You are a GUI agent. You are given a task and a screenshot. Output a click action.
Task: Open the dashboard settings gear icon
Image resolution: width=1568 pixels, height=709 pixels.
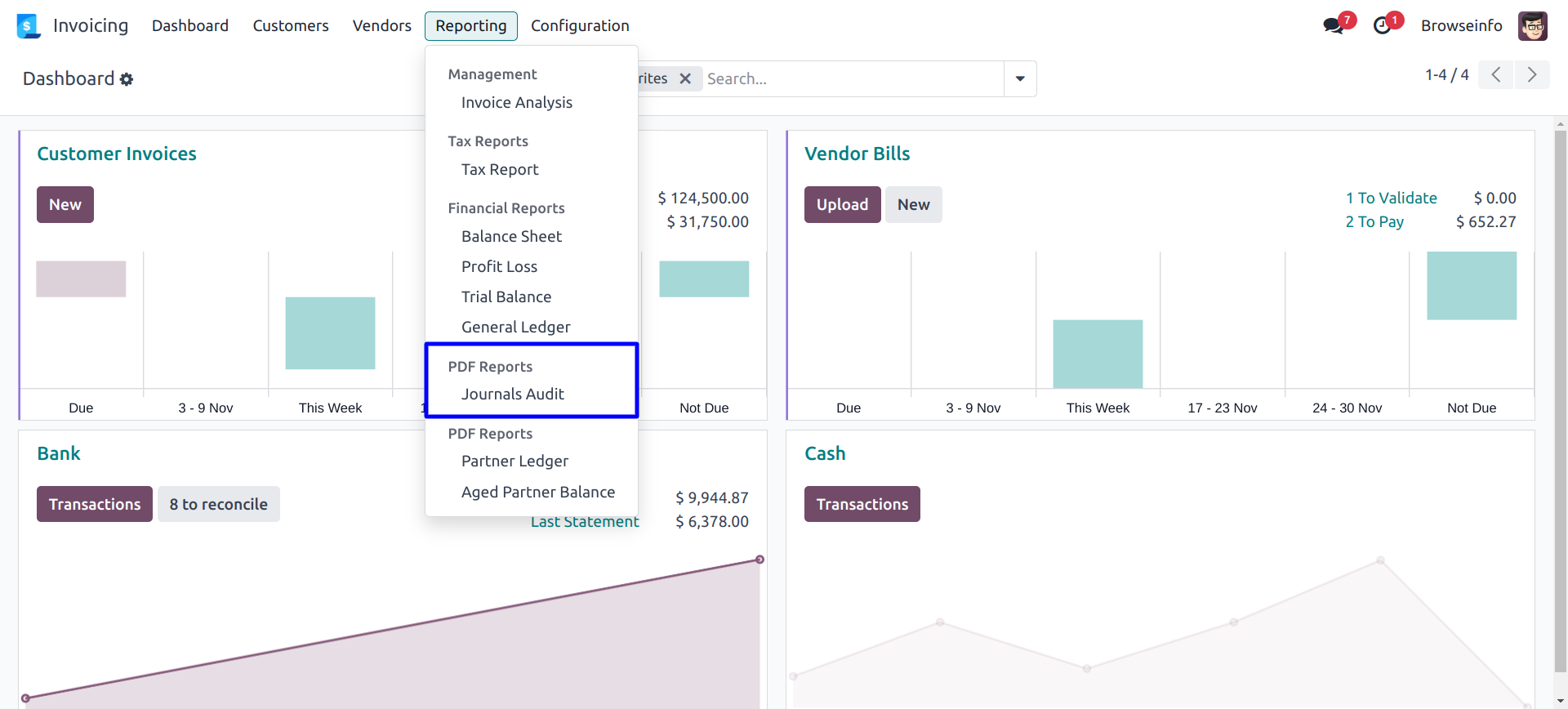coord(127,79)
